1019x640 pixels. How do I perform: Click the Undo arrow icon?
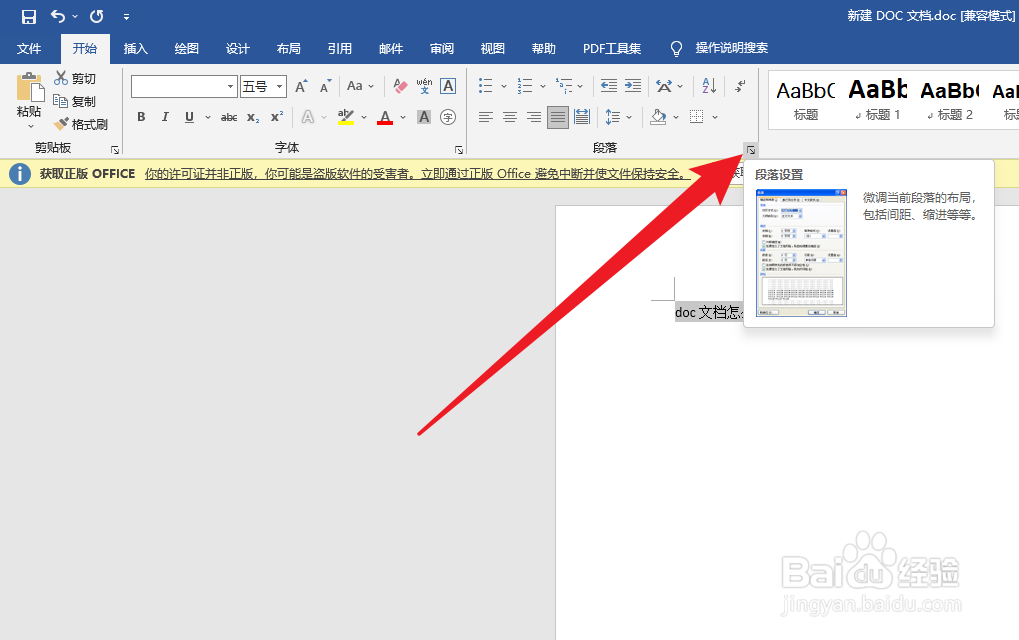[58, 16]
